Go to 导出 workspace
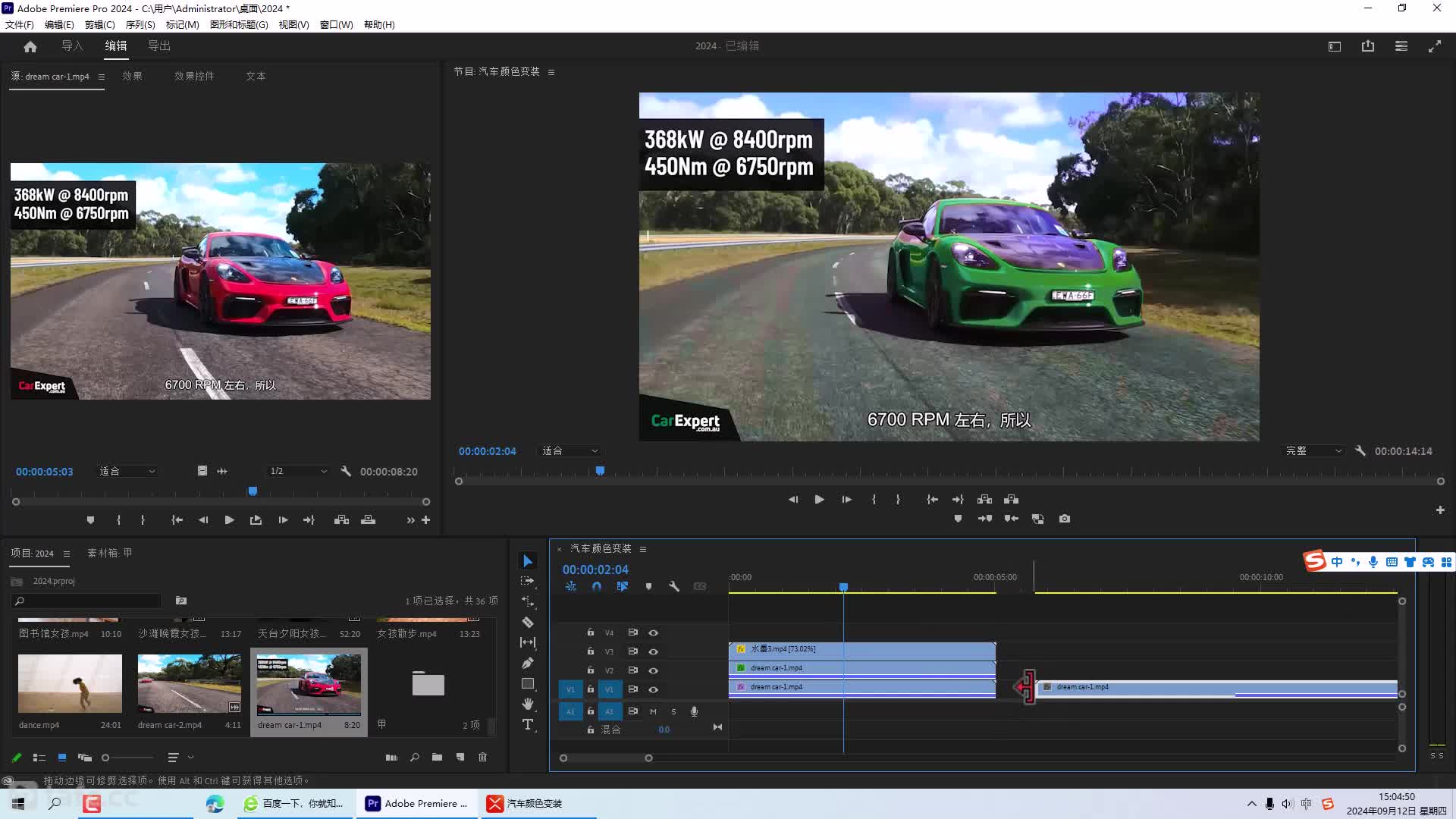Image resolution: width=1456 pixels, height=819 pixels. (x=159, y=45)
